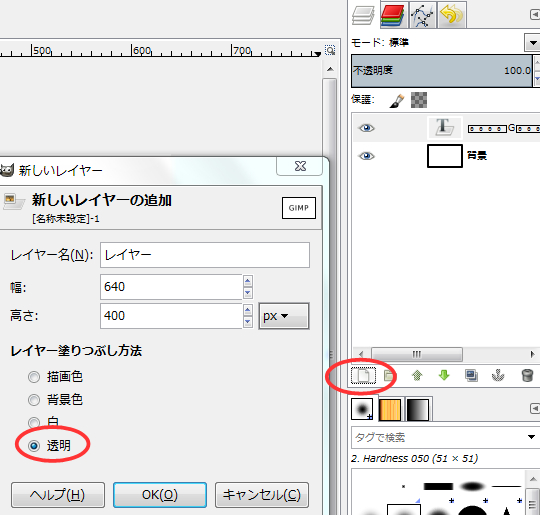Confirm with the OK(O) button
Screen dimensions: 540x515
click(160, 495)
